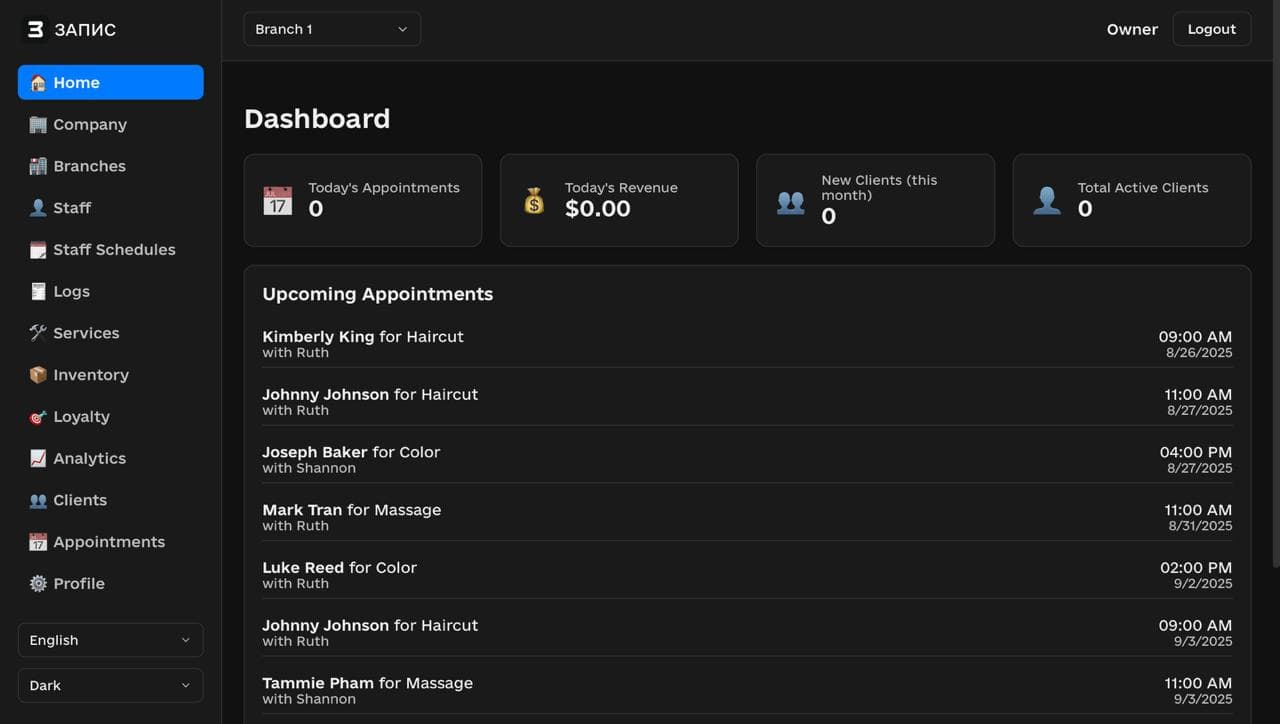The image size is (1280, 724).
Task: Click the Logout button
Action: click(x=1211, y=29)
